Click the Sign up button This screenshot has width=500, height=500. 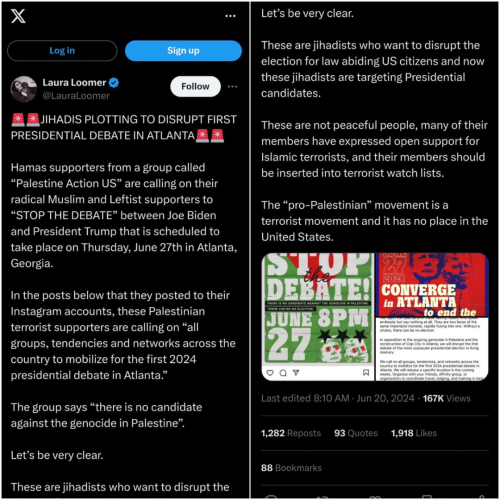pos(183,51)
